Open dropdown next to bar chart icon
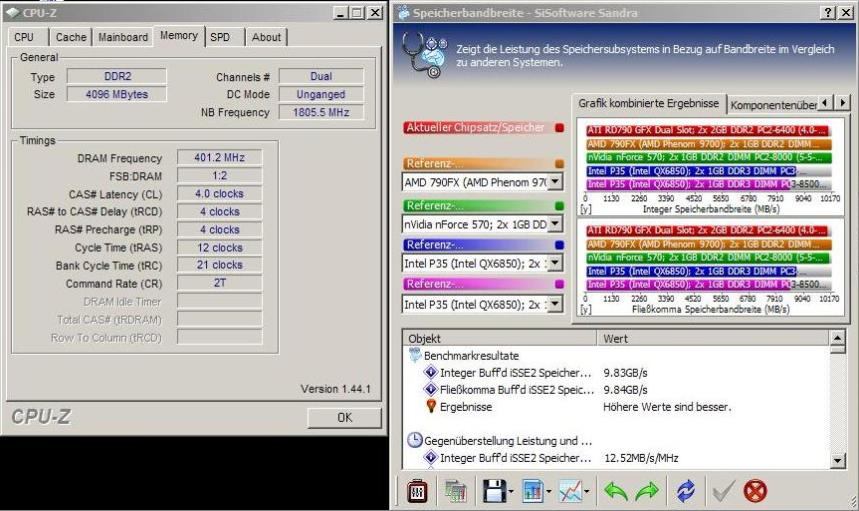This screenshot has width=859, height=511. [548, 492]
